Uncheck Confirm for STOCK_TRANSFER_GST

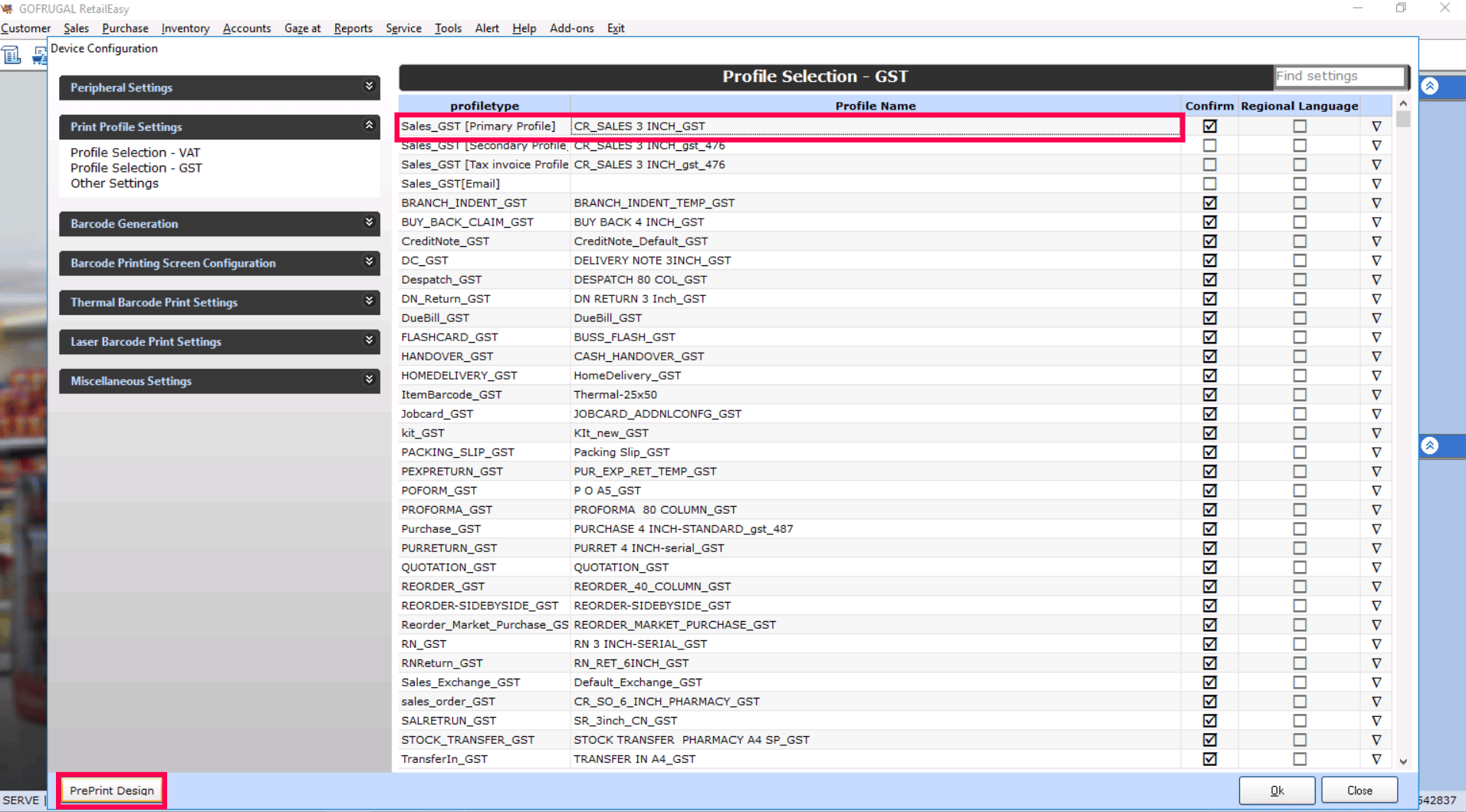(1210, 740)
